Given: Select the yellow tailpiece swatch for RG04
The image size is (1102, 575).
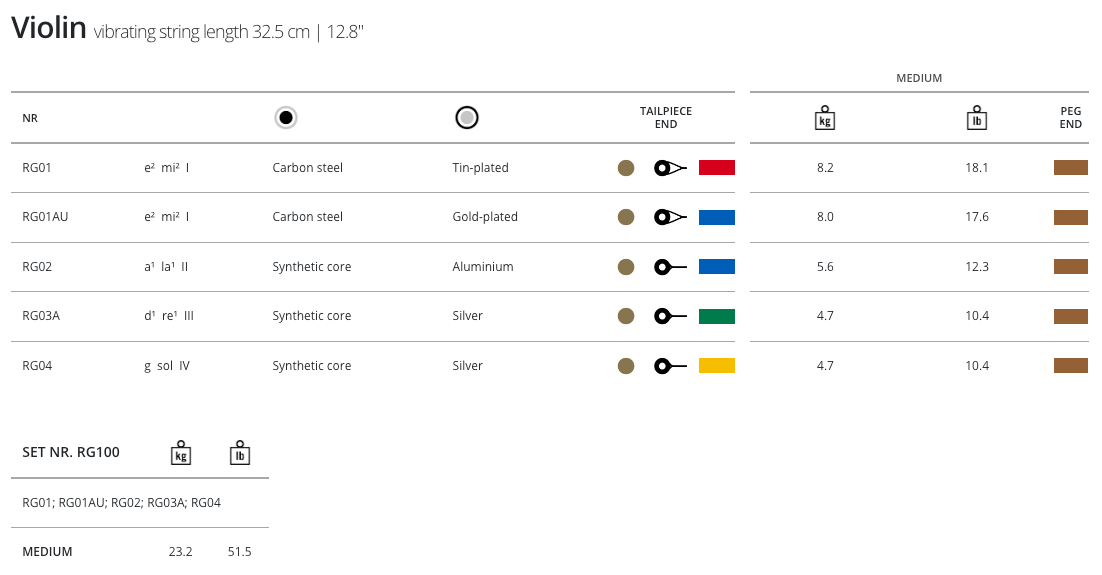Looking at the screenshot, I should tap(717, 366).
